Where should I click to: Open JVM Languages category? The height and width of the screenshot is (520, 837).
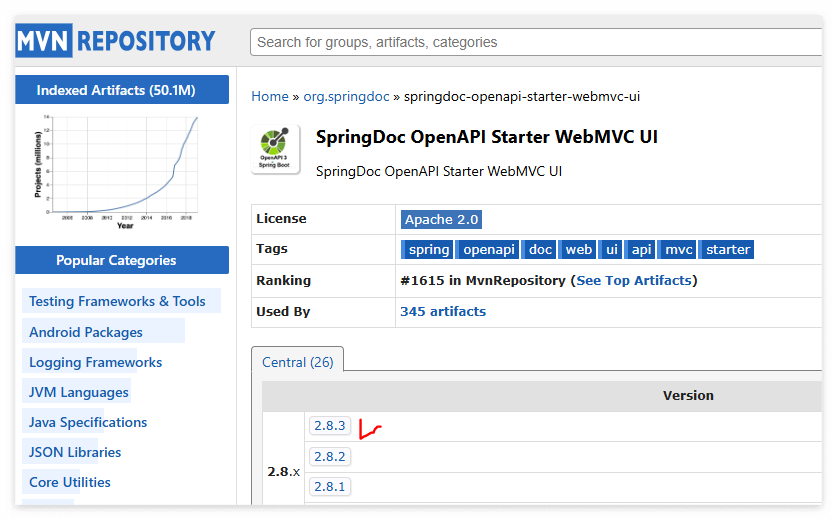[78, 392]
